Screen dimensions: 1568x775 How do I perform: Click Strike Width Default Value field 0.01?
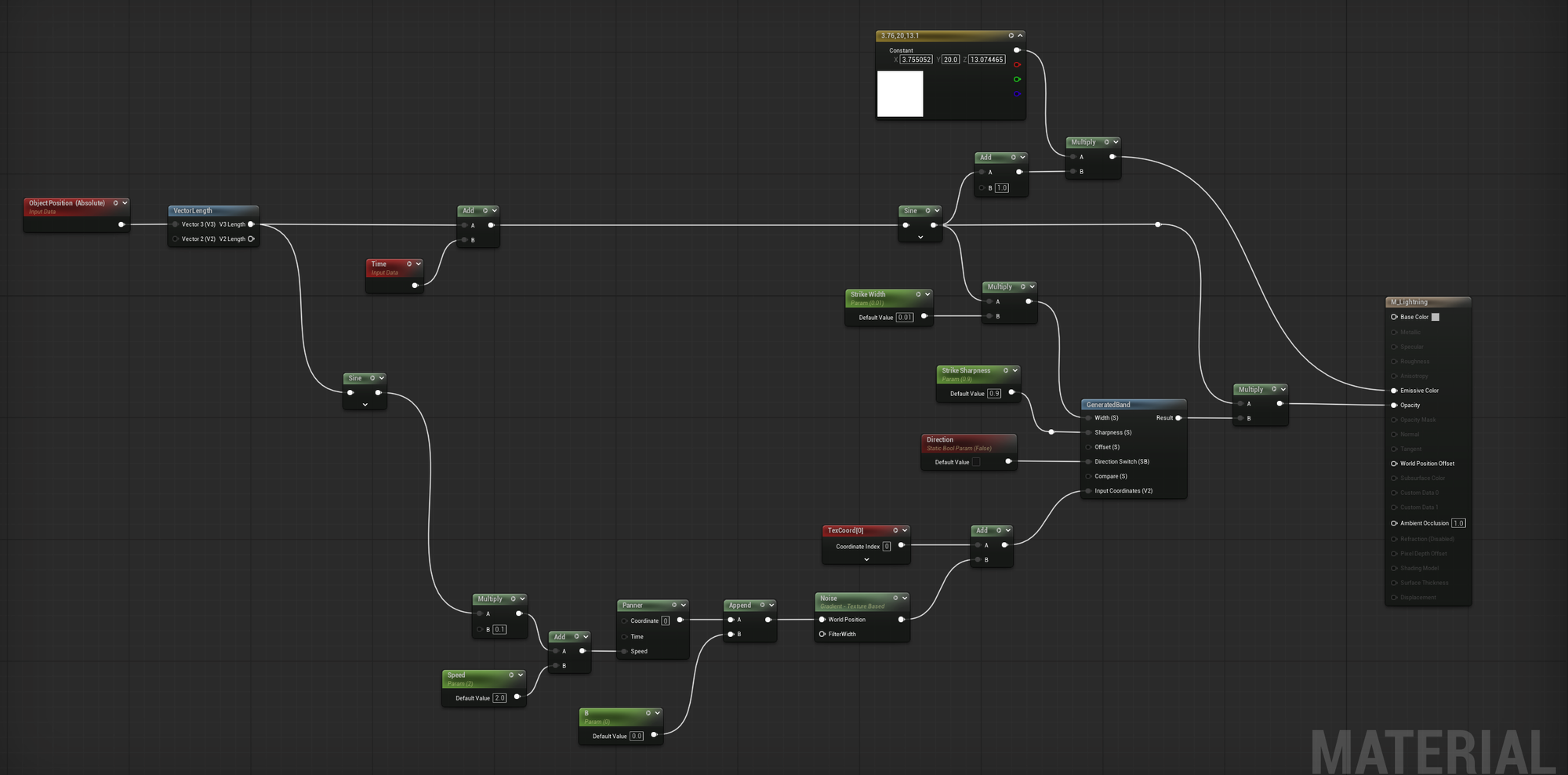pyautogui.click(x=905, y=318)
